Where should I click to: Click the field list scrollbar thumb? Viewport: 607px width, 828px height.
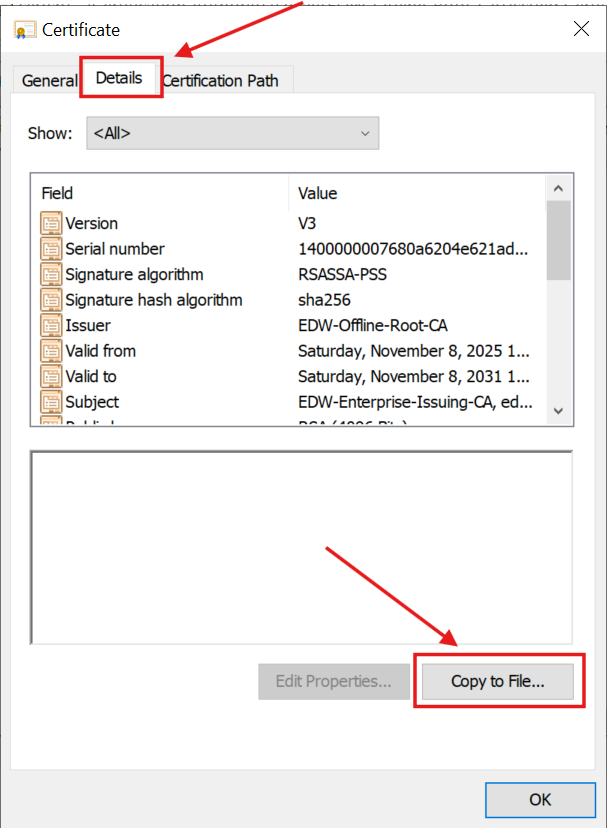pyautogui.click(x=558, y=240)
